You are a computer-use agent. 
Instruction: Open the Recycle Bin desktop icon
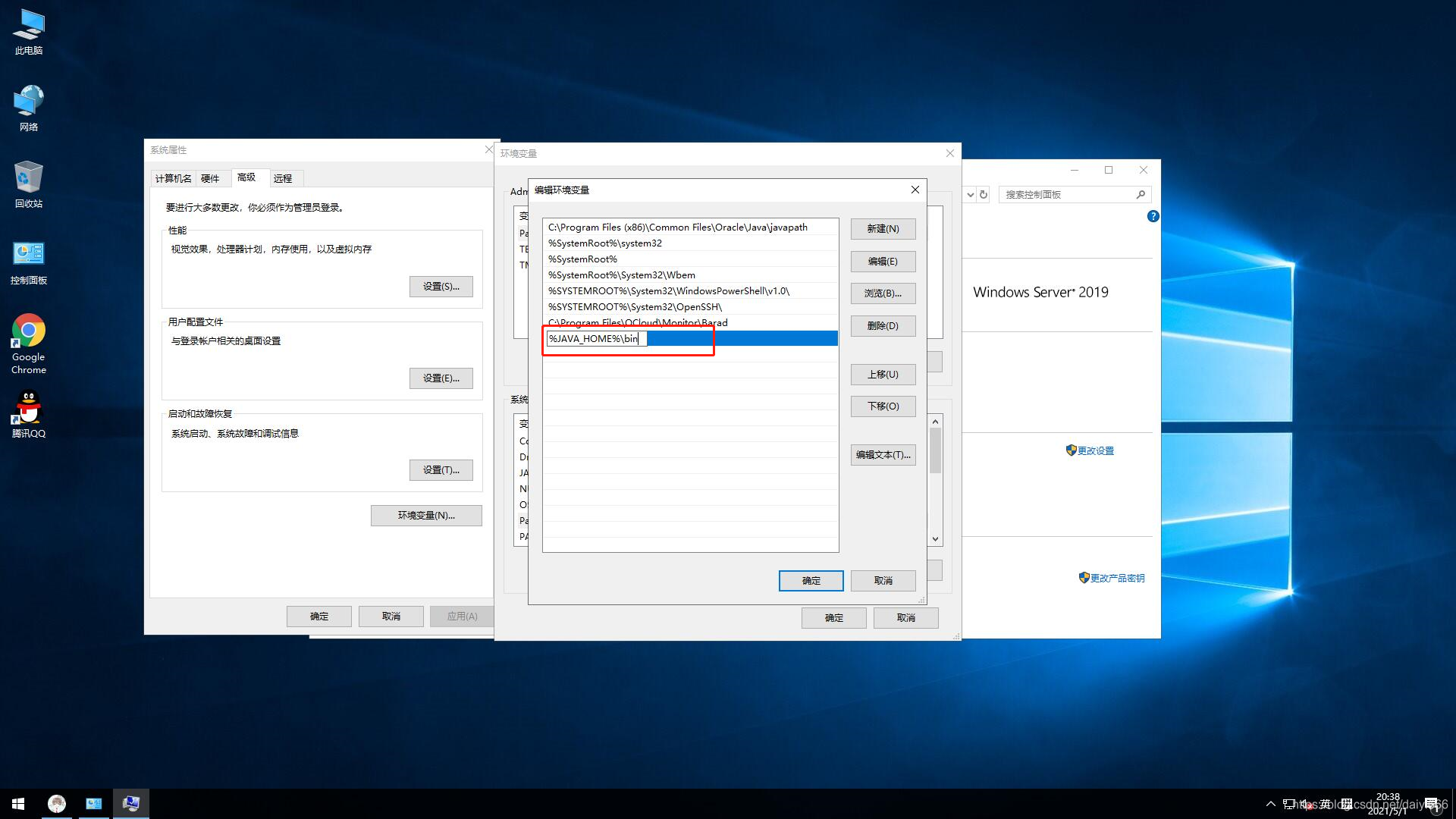click(x=29, y=178)
